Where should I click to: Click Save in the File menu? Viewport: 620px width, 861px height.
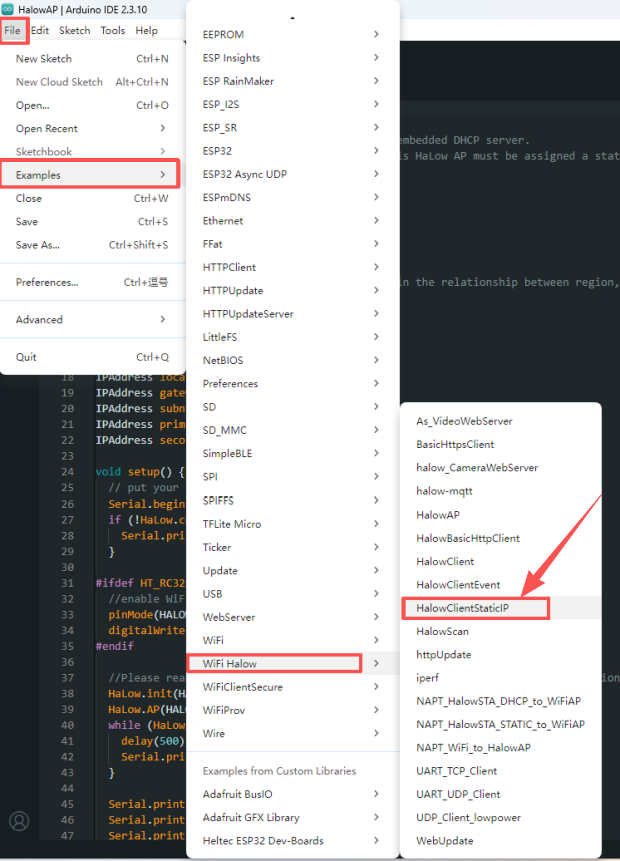(92, 221)
